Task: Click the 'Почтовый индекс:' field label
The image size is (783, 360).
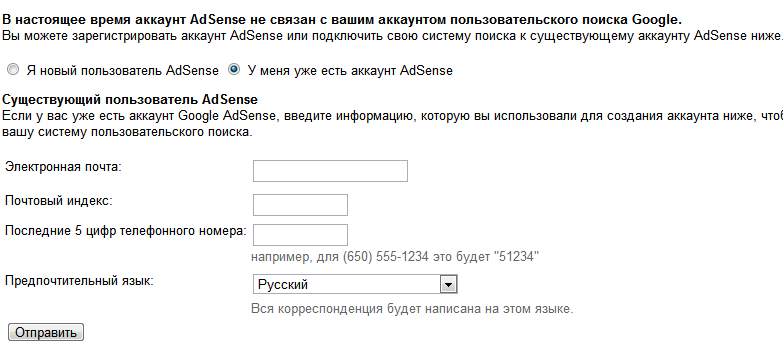Action: 59,201
